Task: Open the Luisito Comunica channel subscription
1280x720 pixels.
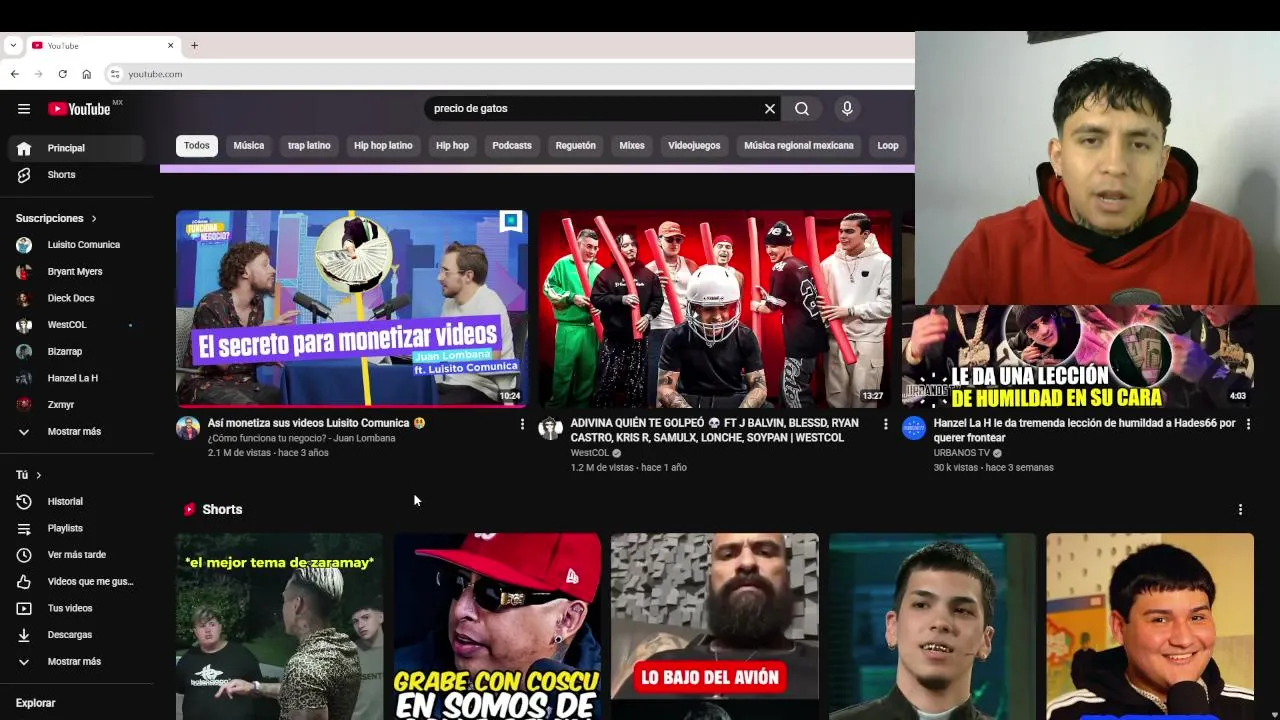Action: pyautogui.click(x=76, y=245)
